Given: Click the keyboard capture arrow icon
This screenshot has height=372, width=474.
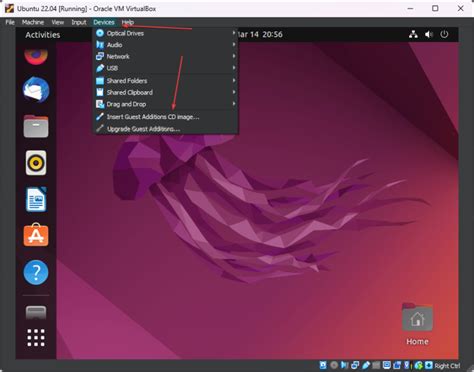Looking at the screenshot, I should (x=429, y=365).
